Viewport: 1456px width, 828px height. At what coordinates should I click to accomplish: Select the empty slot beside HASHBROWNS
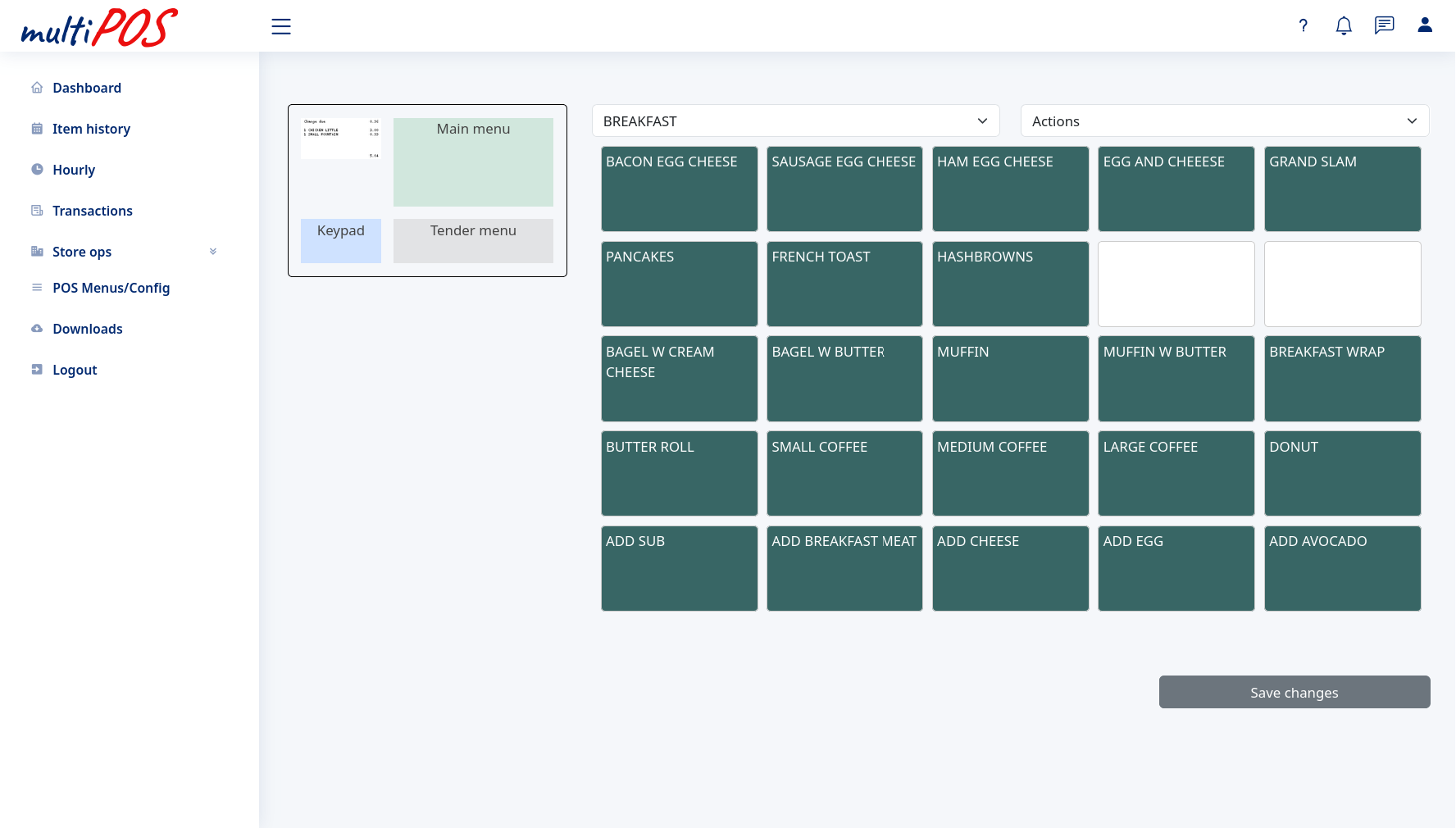point(1176,284)
